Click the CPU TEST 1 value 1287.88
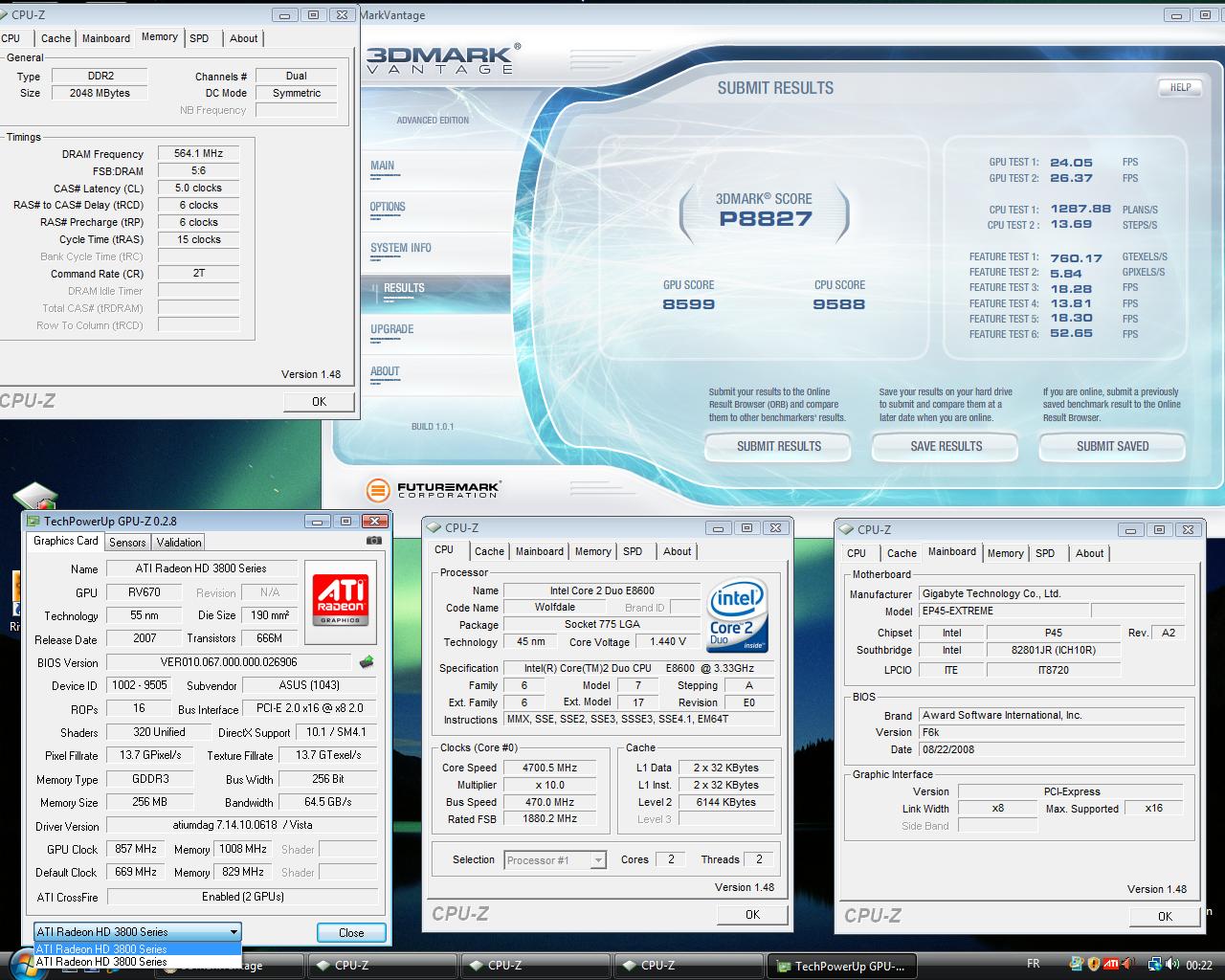1225x980 pixels. (x=1080, y=209)
